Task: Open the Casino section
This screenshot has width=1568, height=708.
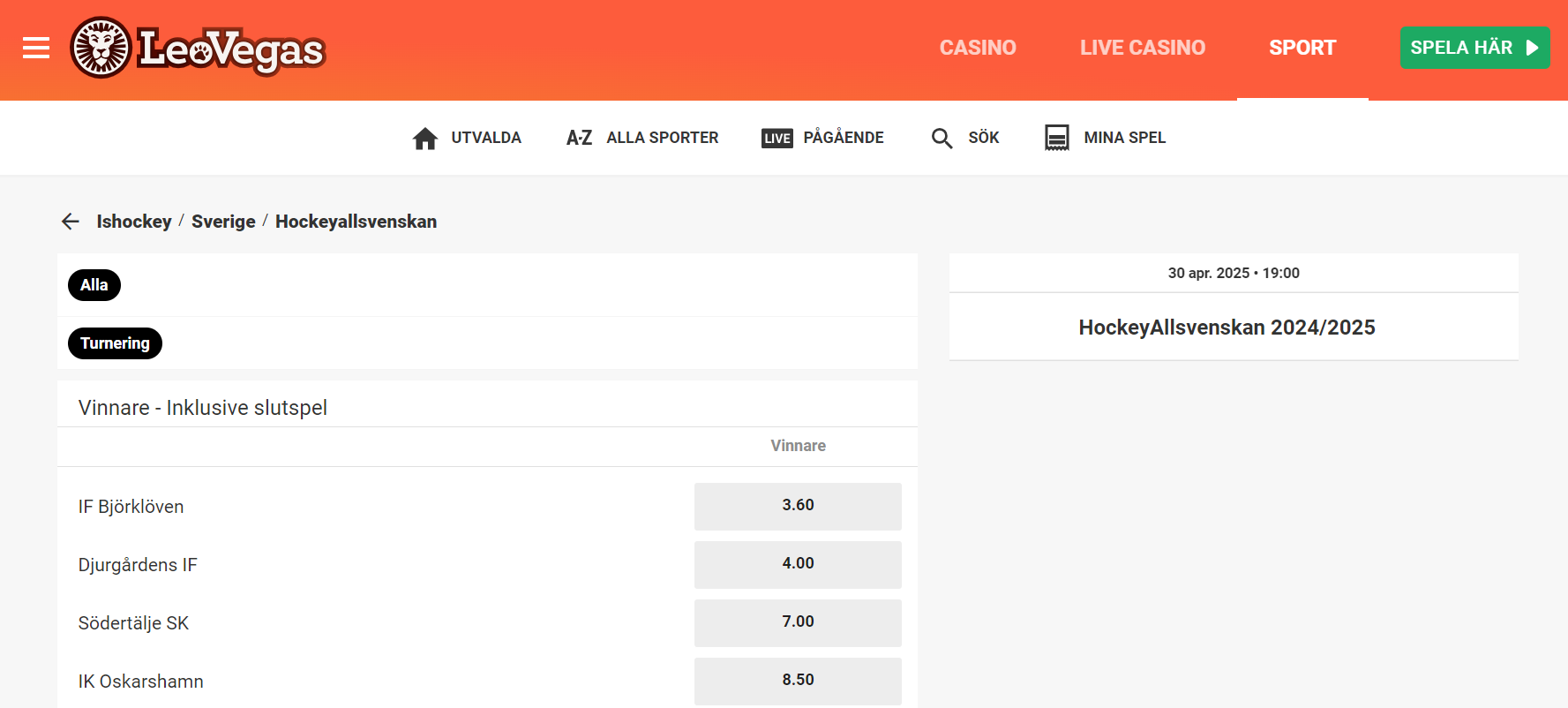Action: [978, 48]
